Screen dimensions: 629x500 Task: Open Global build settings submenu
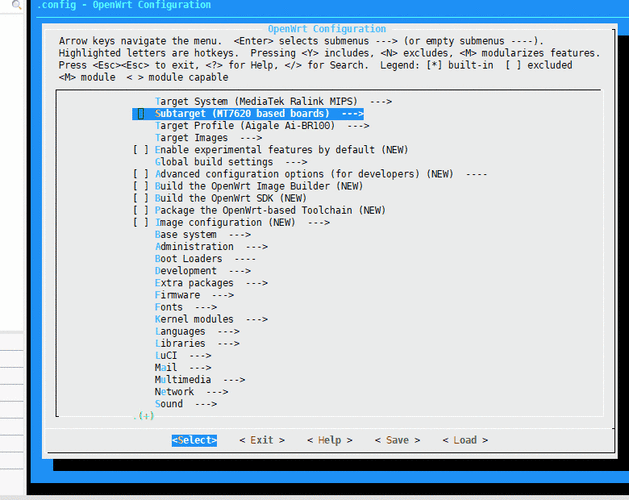click(x=231, y=162)
